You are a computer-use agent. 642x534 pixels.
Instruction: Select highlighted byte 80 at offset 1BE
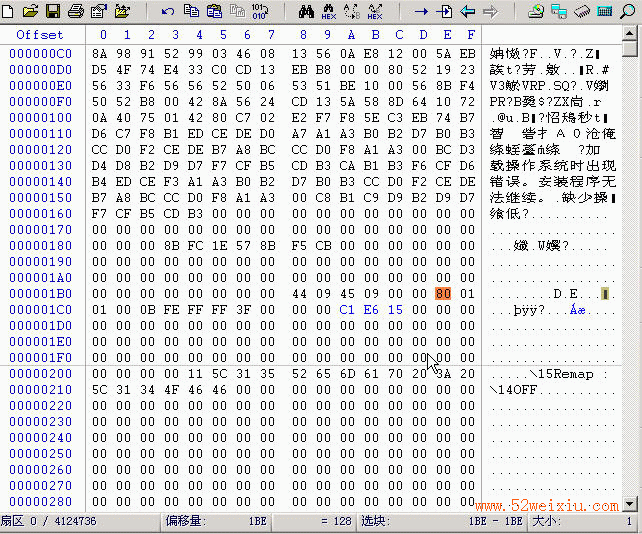coord(443,294)
